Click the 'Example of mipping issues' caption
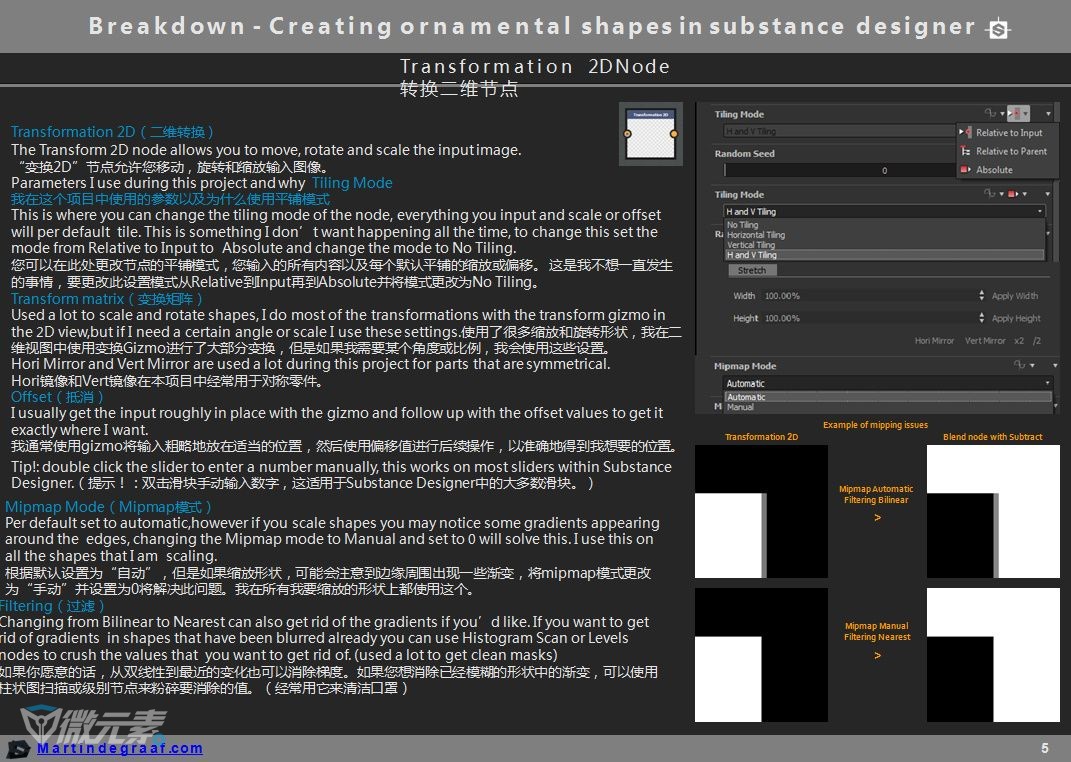The image size is (1071, 762). [x=875, y=425]
